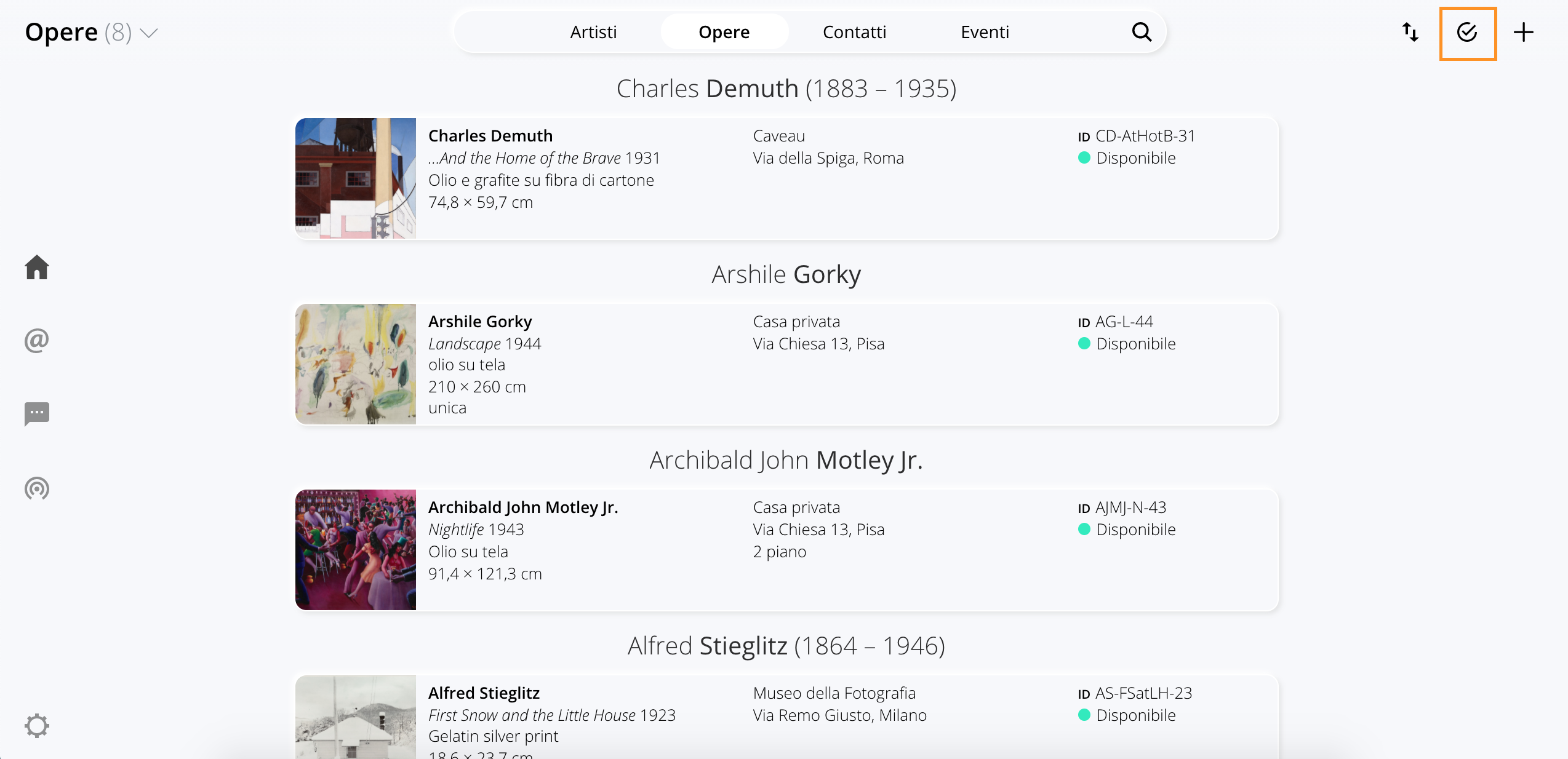
Task: Click the Alfred Stieglitz (1864 – 1946) heading
Action: 786,646
